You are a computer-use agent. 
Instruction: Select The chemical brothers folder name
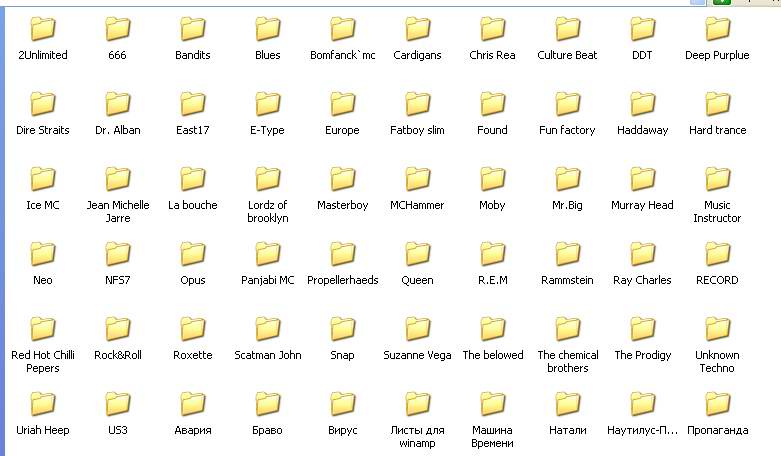567,362
